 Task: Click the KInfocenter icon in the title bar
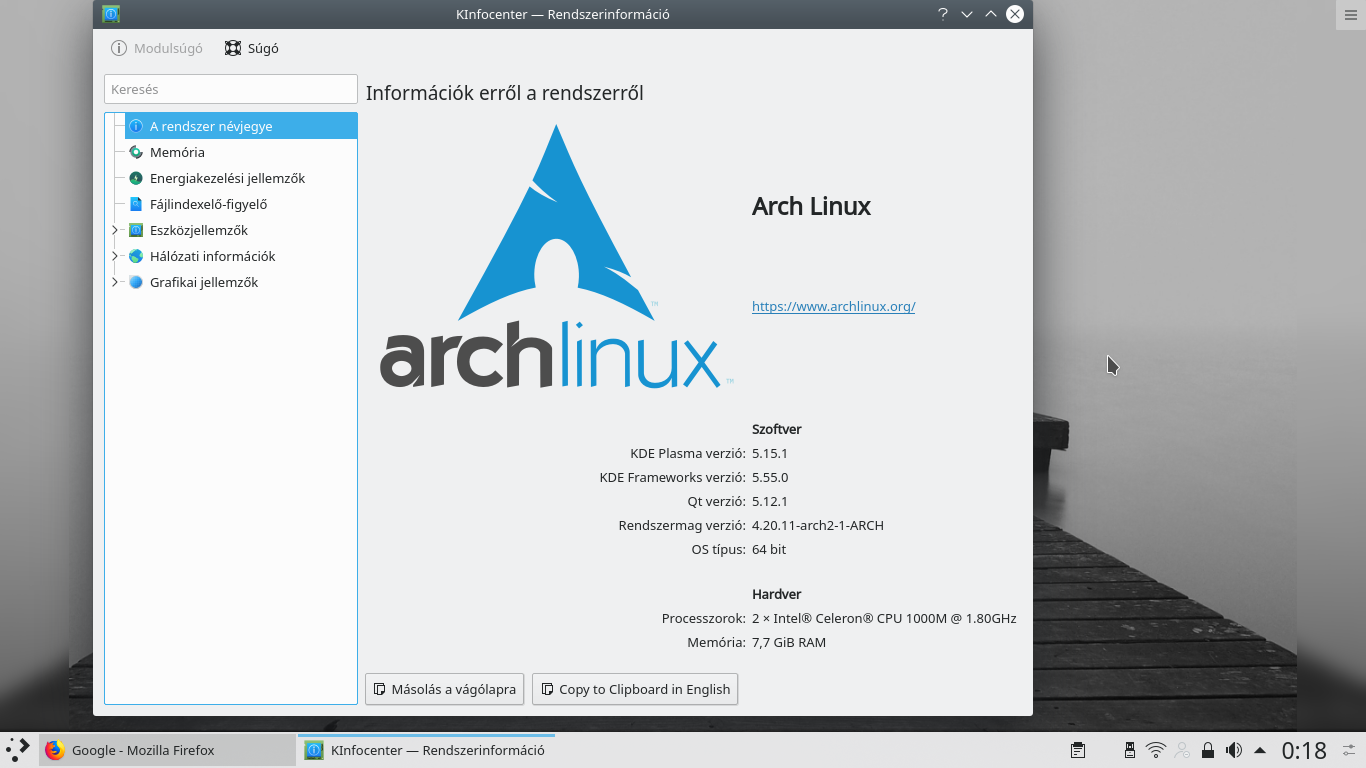coord(111,14)
